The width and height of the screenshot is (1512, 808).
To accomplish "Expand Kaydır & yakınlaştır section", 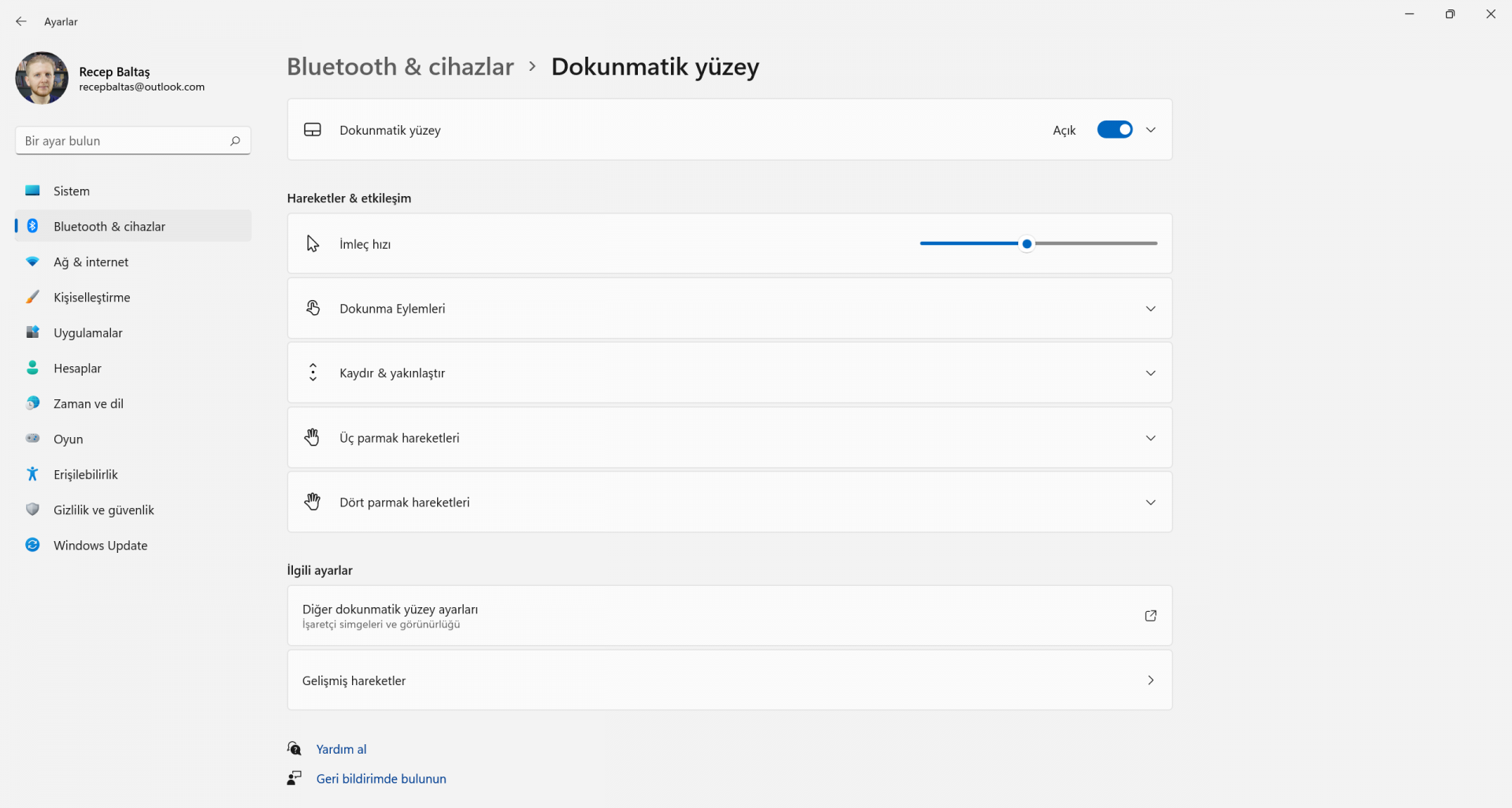I will click(x=1151, y=373).
